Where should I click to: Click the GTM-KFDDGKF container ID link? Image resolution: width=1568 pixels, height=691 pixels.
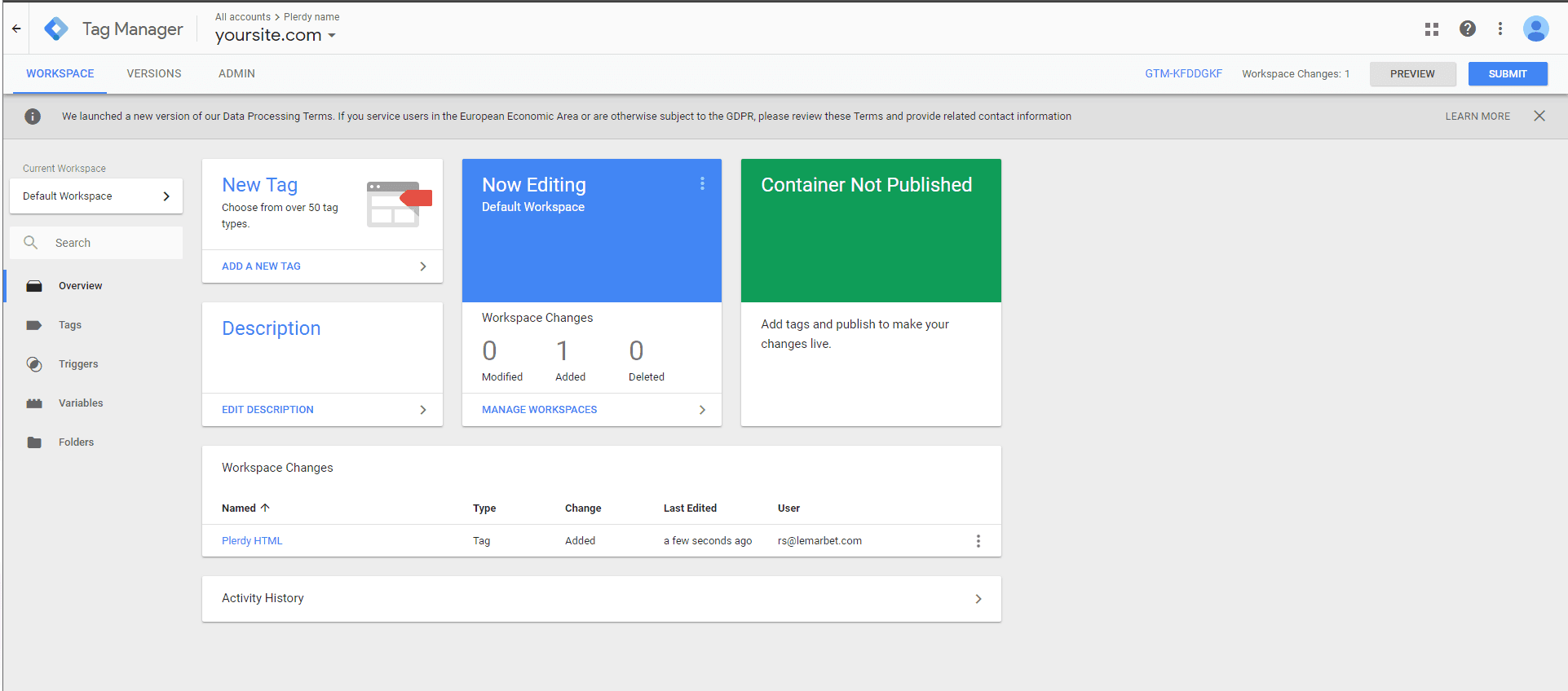click(1183, 73)
